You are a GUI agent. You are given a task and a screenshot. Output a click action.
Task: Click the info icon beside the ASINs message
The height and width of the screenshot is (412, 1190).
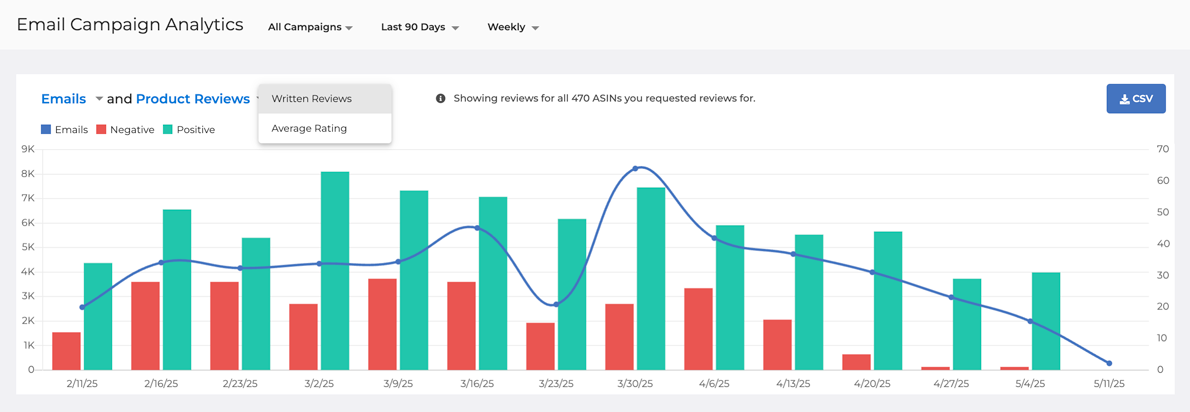[x=440, y=99]
